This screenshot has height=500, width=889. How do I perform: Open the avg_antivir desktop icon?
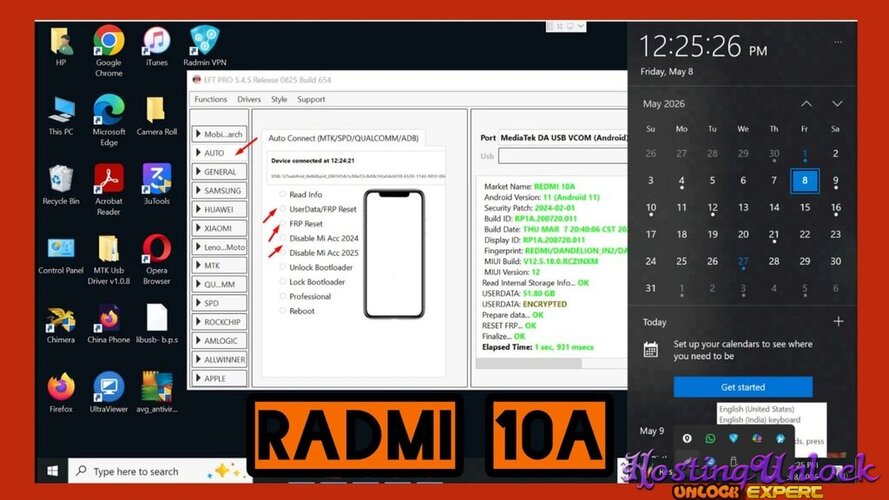[x=156, y=393]
